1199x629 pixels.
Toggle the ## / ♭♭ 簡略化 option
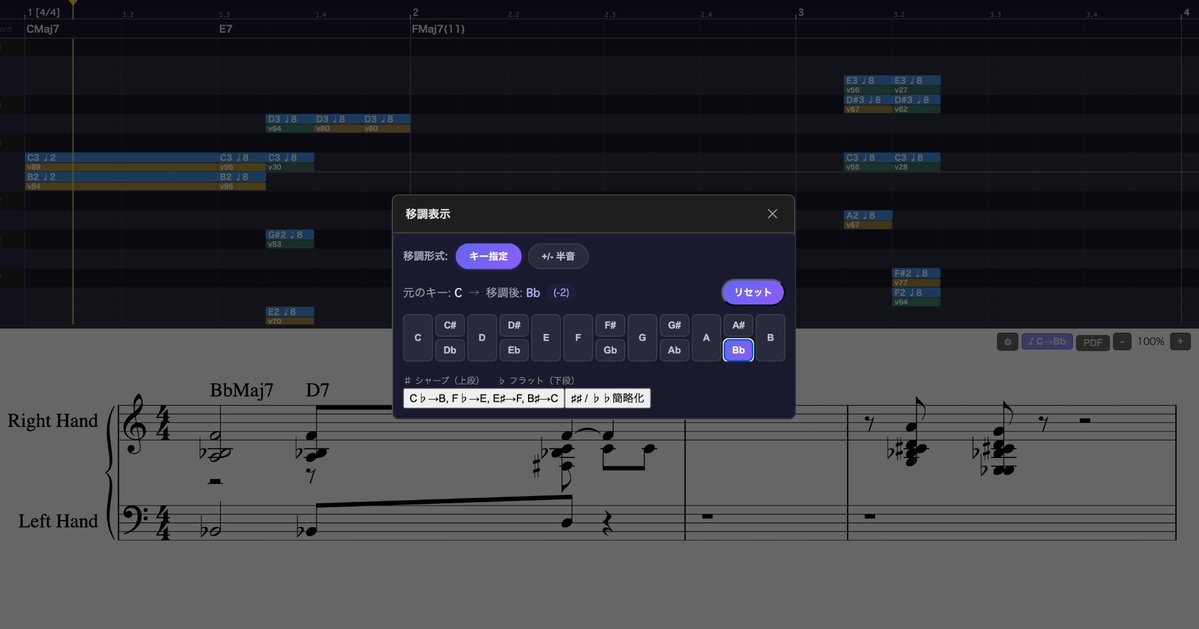tap(608, 398)
